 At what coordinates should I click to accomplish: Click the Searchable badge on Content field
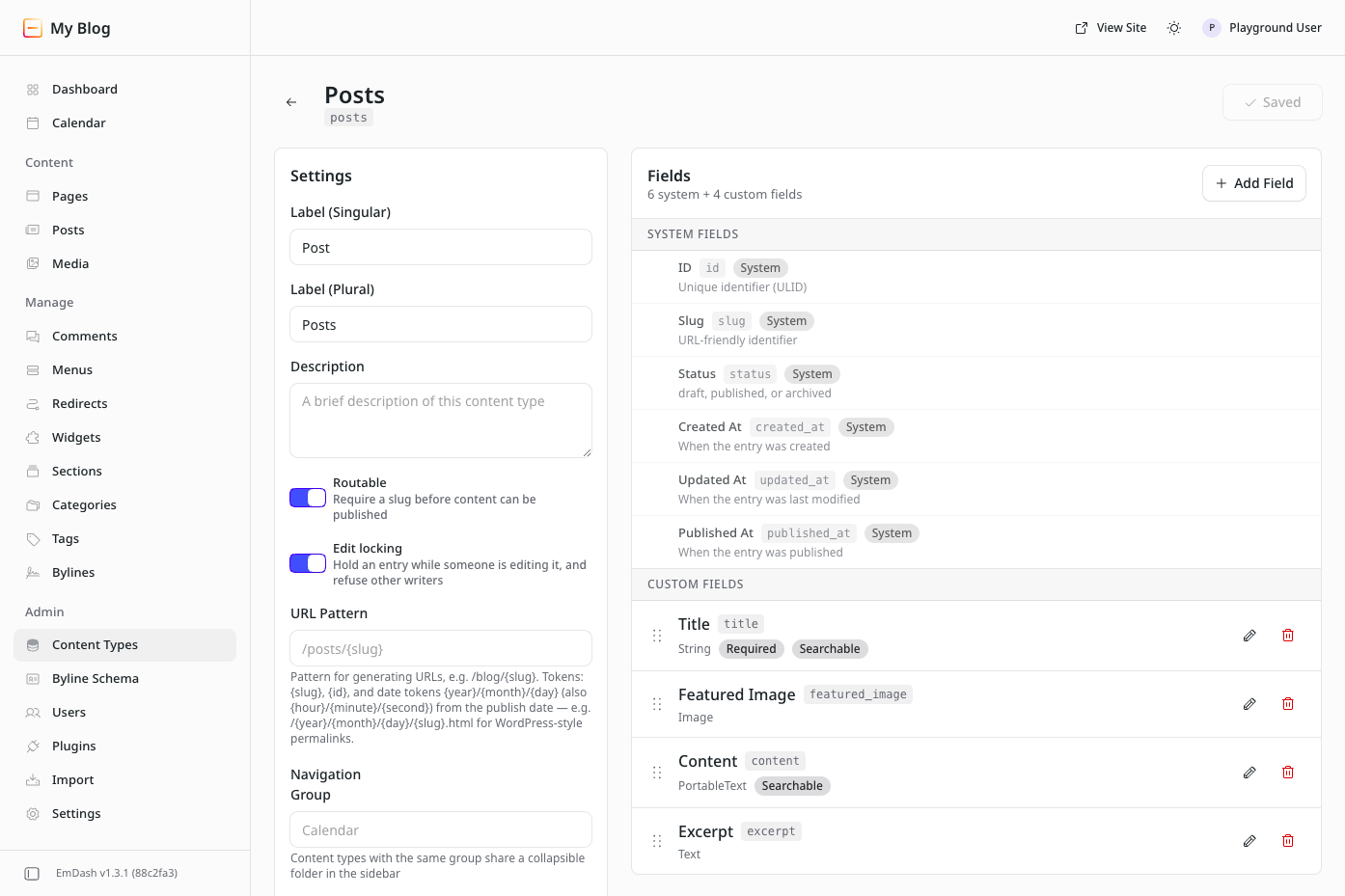pos(792,786)
